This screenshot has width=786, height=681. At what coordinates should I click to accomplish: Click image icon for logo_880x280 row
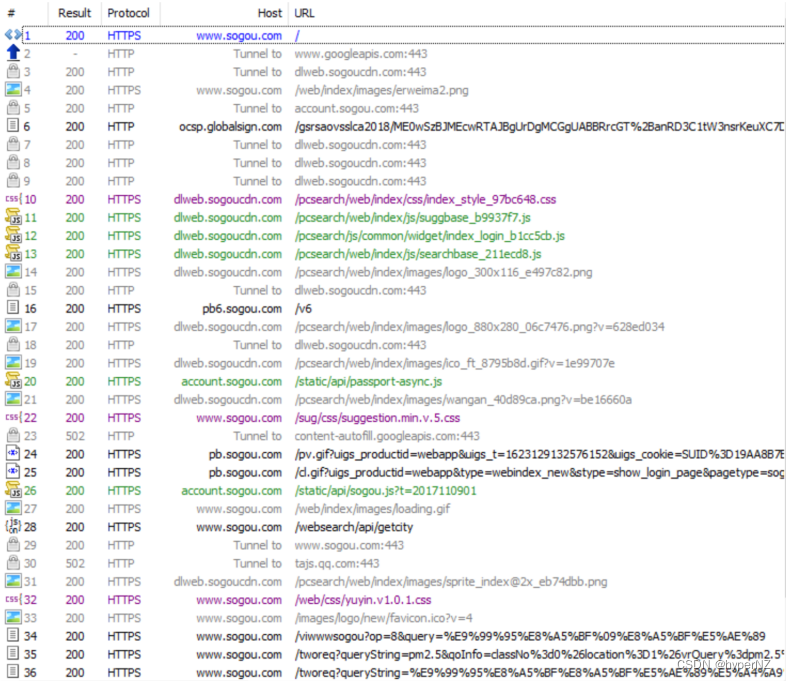coord(13,326)
